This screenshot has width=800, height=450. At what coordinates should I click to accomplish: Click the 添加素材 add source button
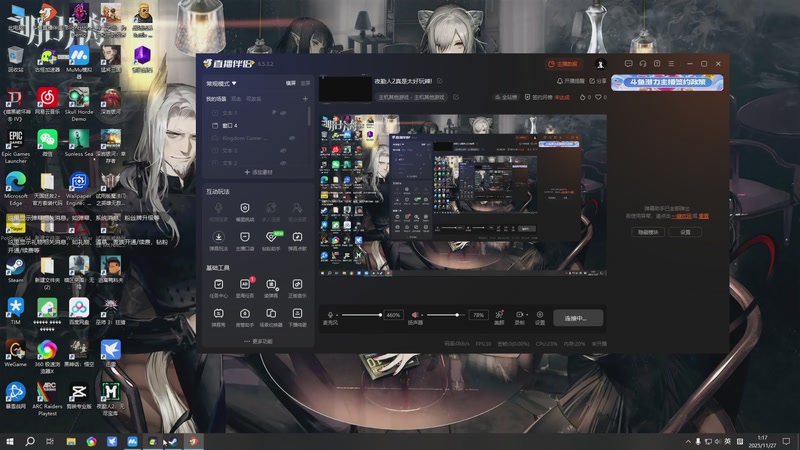(258, 172)
